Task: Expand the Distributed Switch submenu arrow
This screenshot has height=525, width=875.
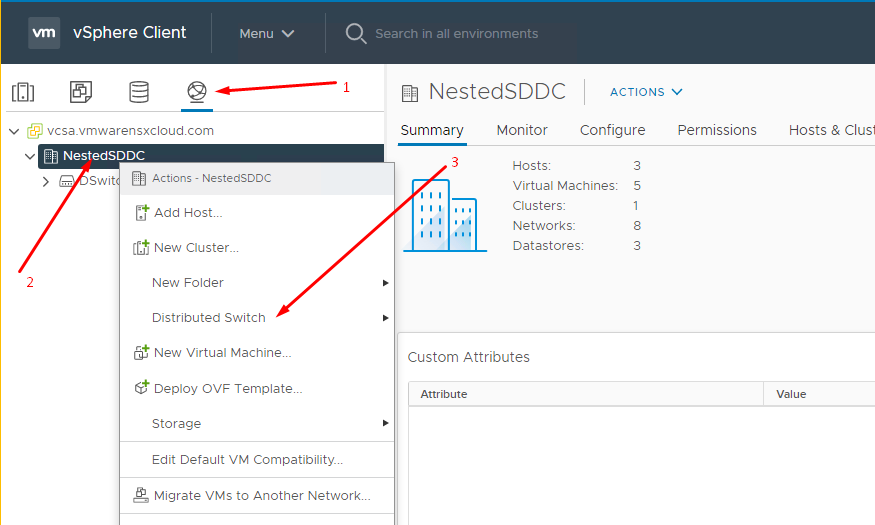Action: click(385, 318)
